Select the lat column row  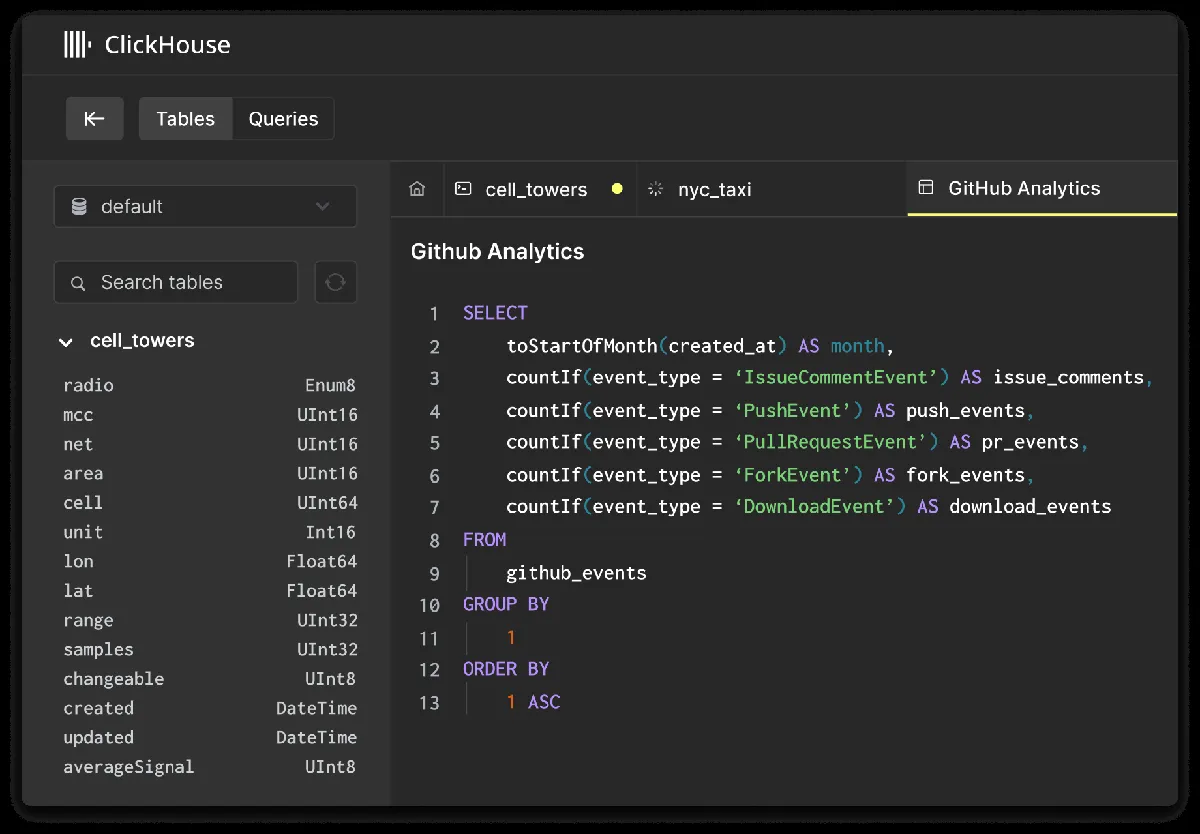click(x=210, y=591)
